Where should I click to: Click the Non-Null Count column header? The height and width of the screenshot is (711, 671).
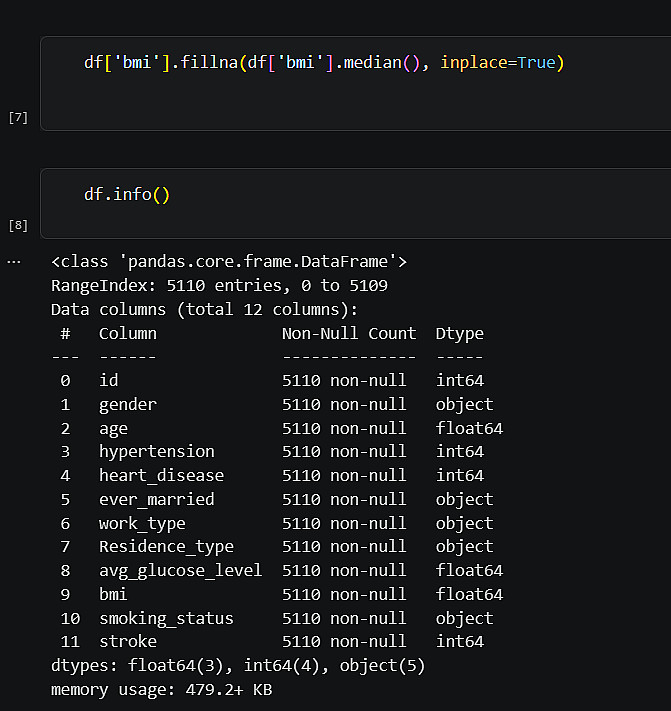(x=349, y=333)
